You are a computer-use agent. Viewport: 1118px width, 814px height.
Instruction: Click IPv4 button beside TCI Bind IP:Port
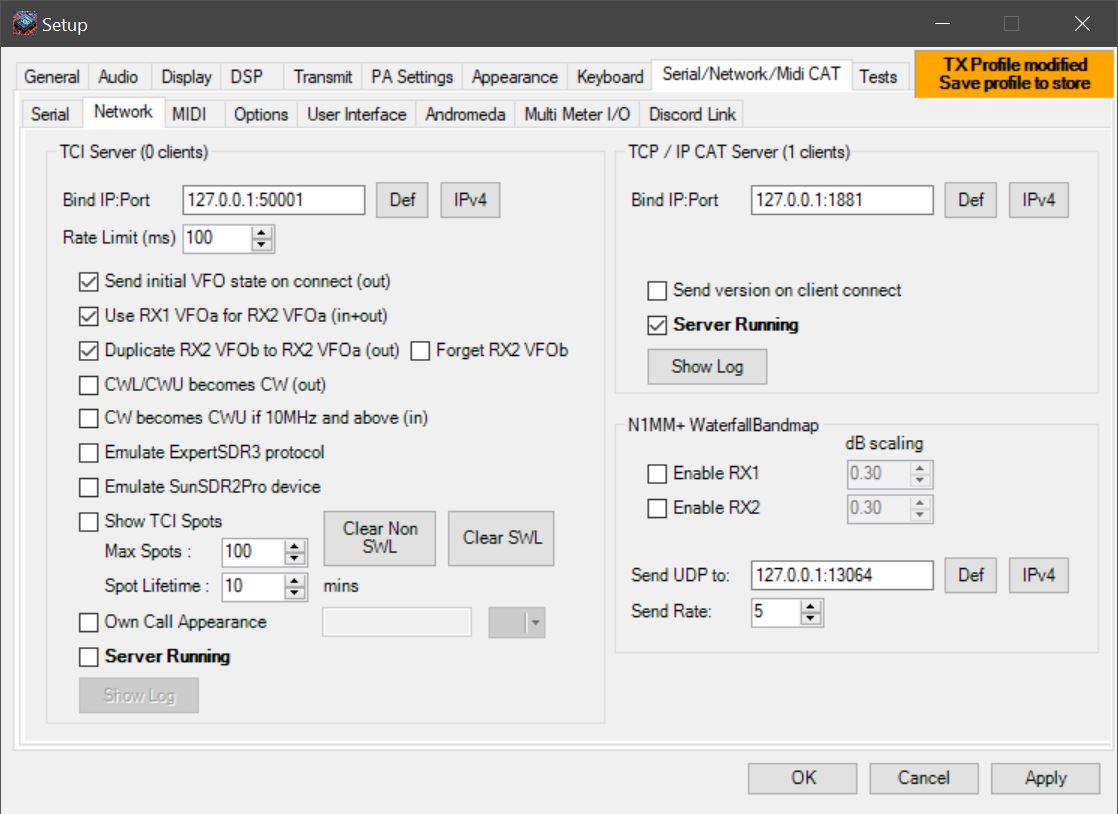click(469, 200)
